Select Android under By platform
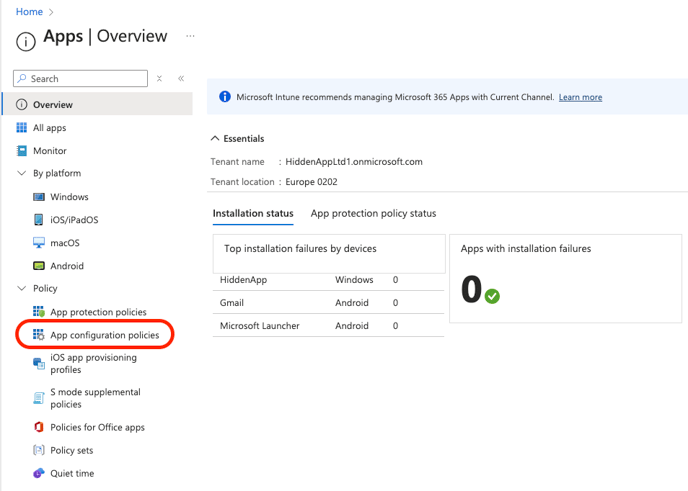688x491 pixels. coord(67,266)
